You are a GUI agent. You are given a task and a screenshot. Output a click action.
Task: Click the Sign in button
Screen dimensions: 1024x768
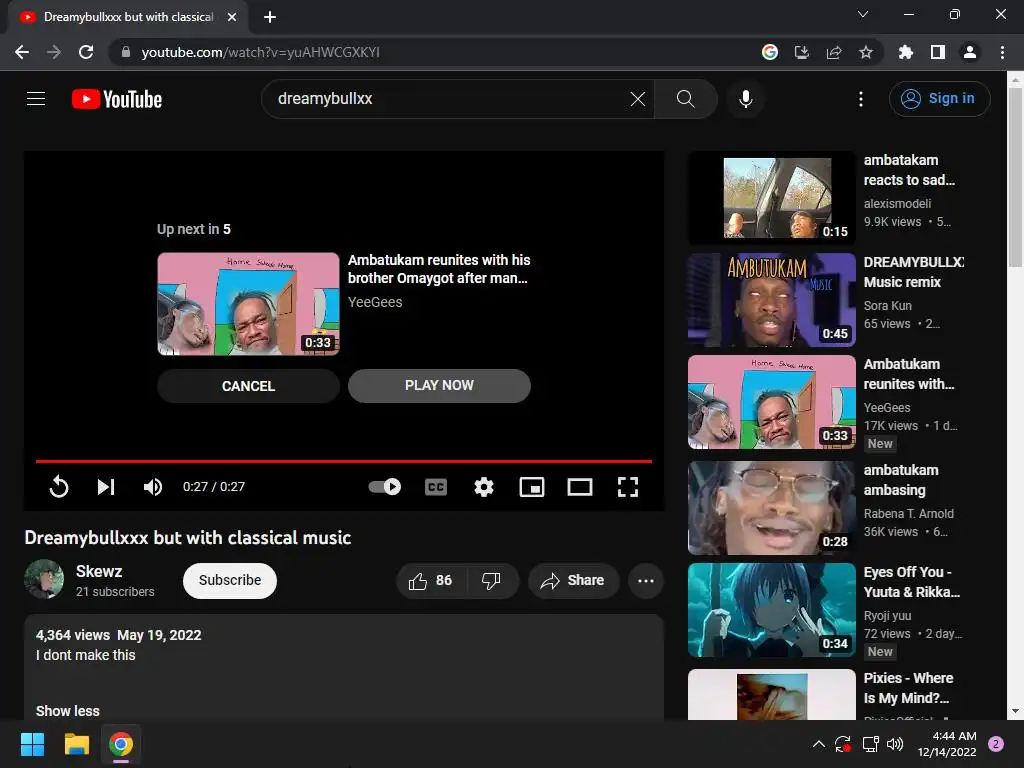[x=939, y=99]
